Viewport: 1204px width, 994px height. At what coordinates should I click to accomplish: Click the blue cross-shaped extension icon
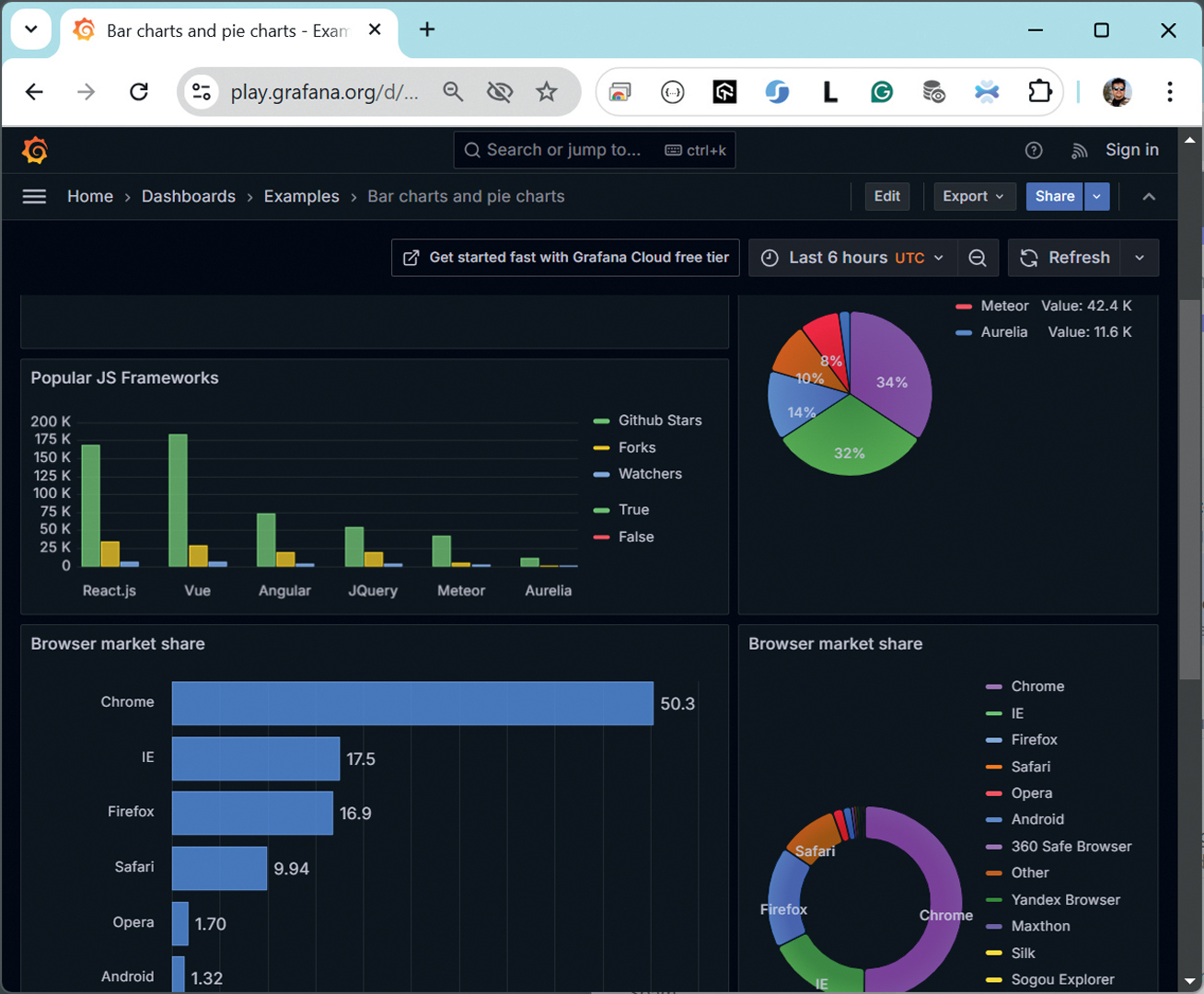click(987, 92)
